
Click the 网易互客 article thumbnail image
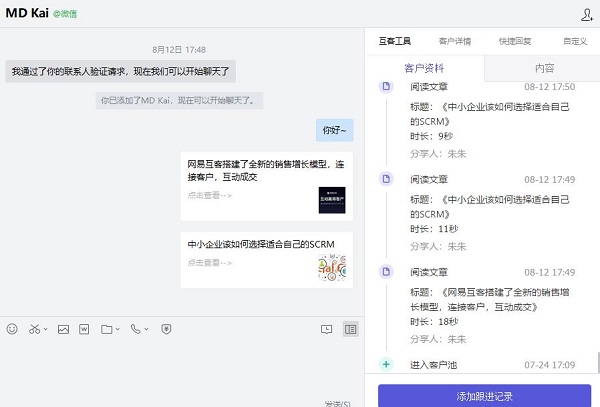(331, 199)
